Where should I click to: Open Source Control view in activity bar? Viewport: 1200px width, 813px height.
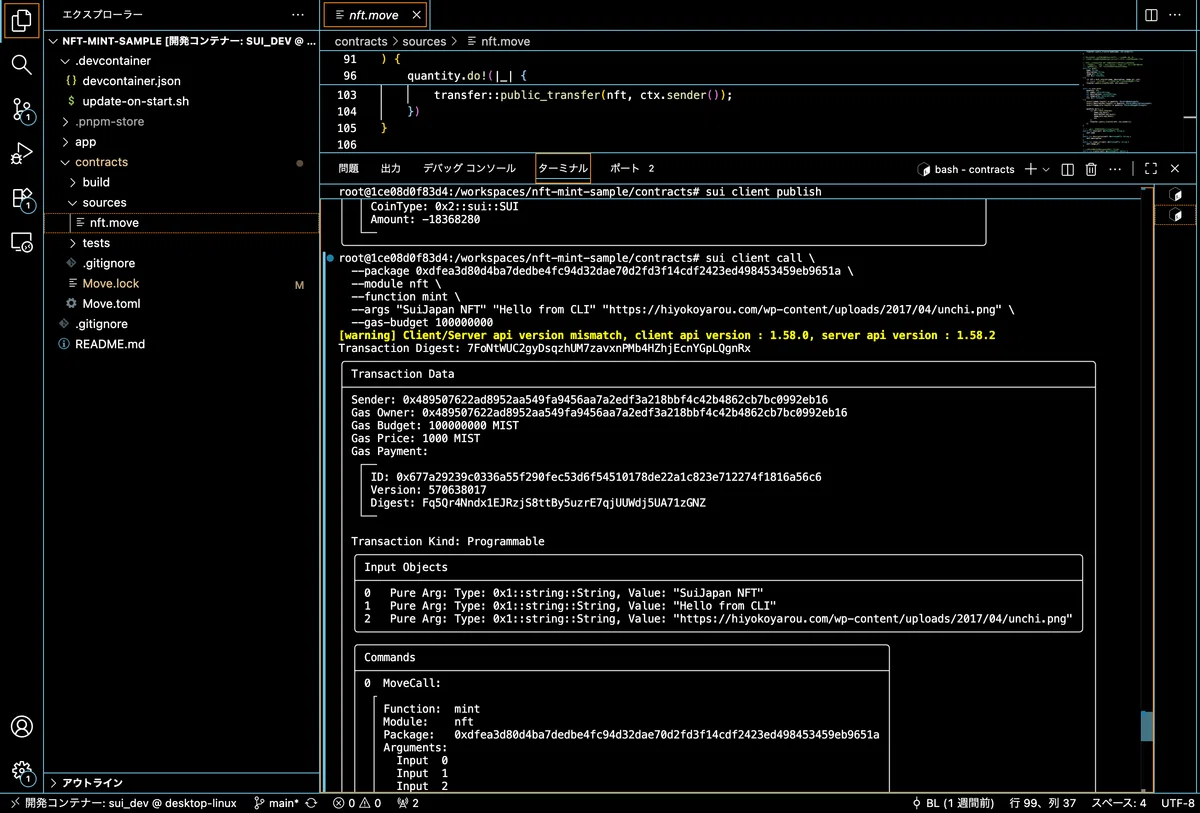coord(22,110)
